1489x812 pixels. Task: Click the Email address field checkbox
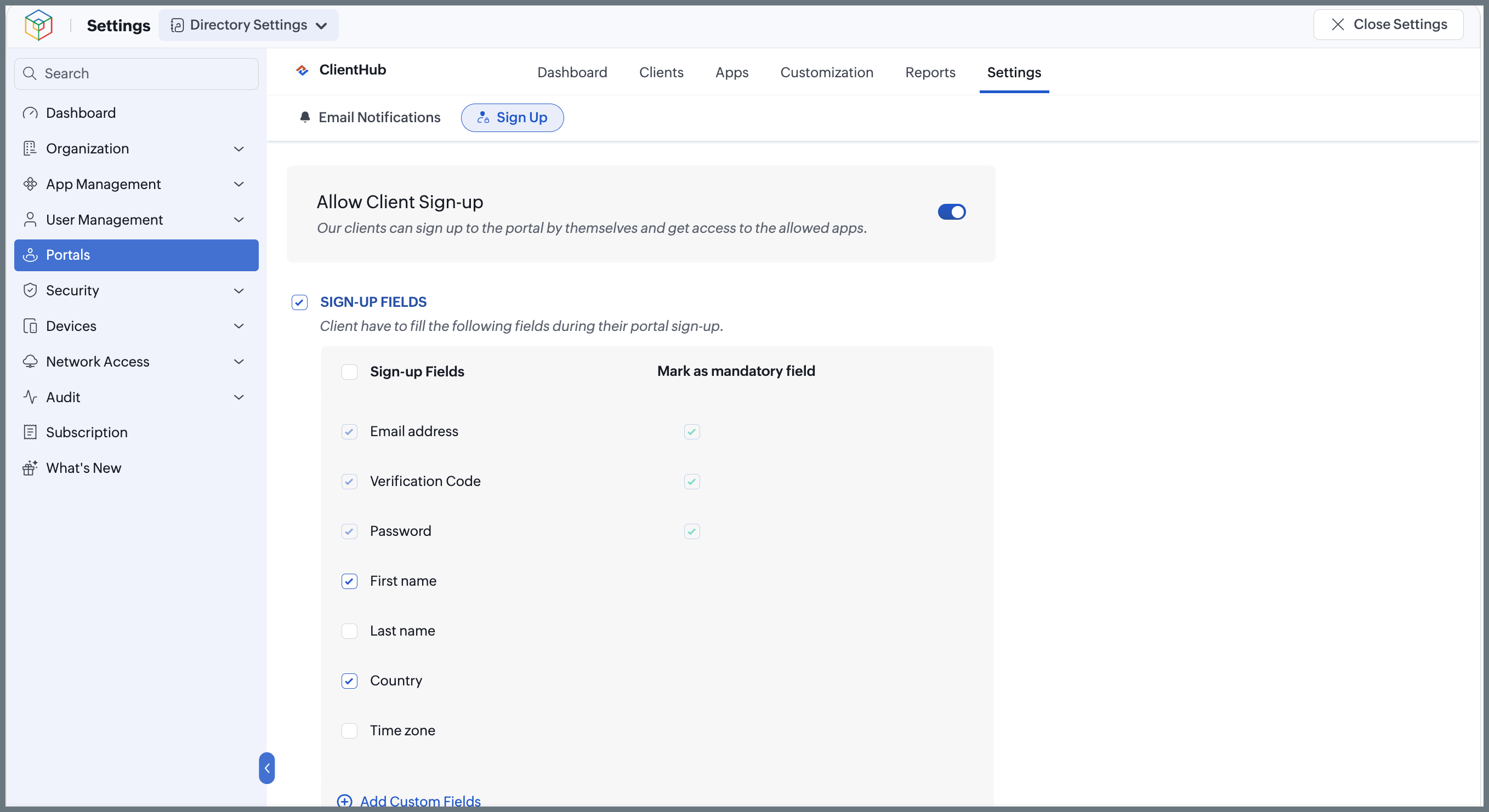click(x=349, y=431)
